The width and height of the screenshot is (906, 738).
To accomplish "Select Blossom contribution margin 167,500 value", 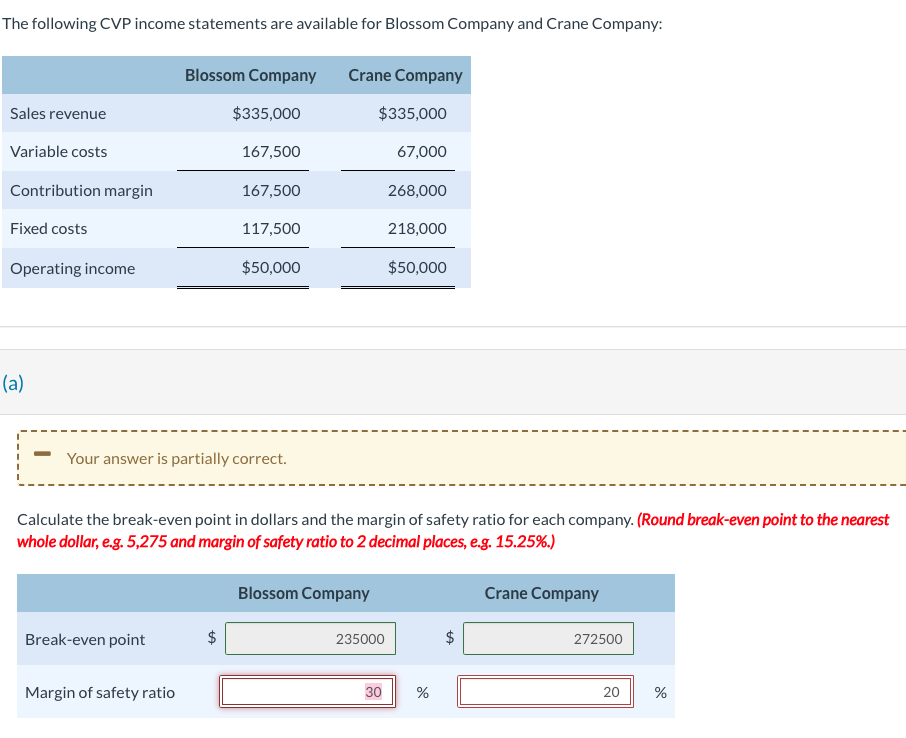I will point(271,190).
